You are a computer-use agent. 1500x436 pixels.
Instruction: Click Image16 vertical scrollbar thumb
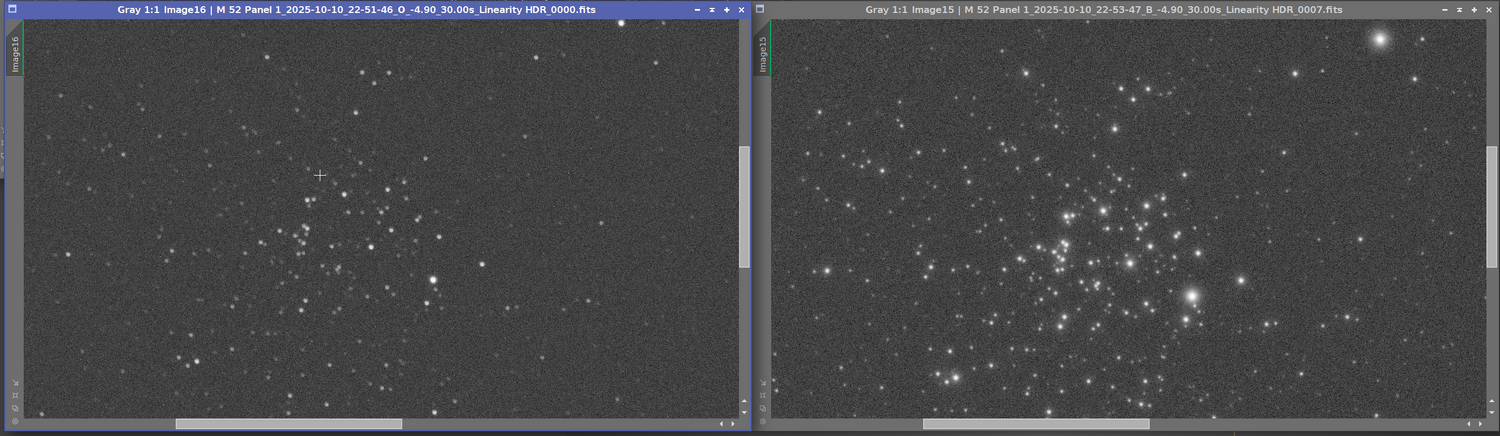click(744, 207)
